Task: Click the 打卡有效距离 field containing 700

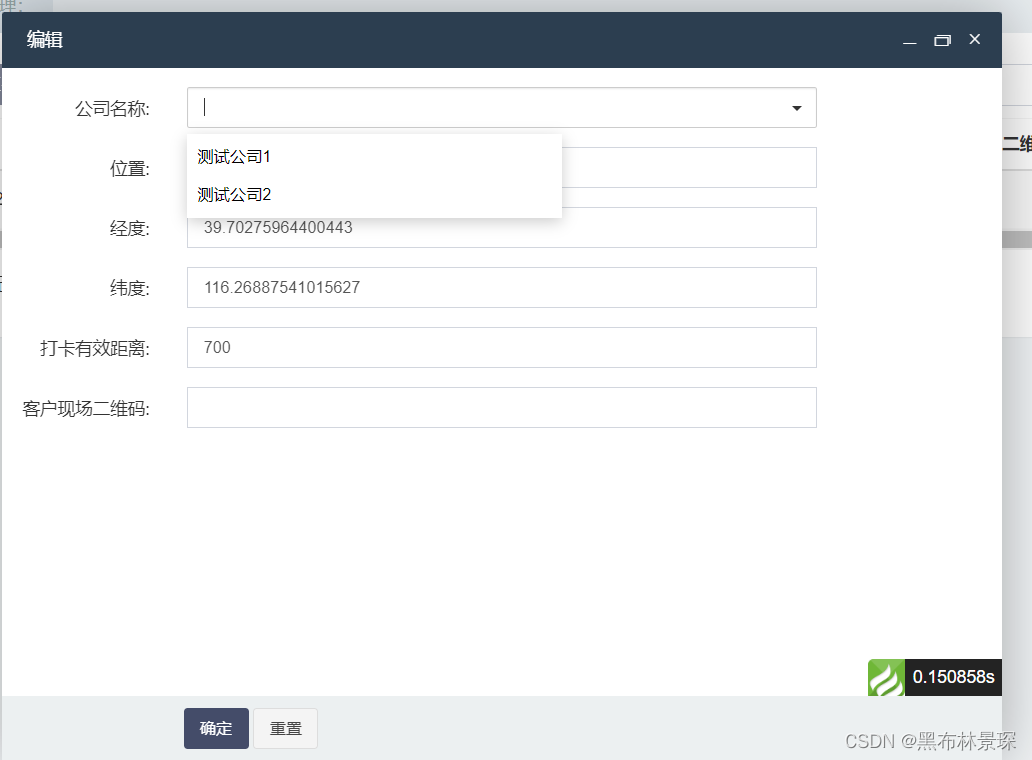Action: pos(500,347)
